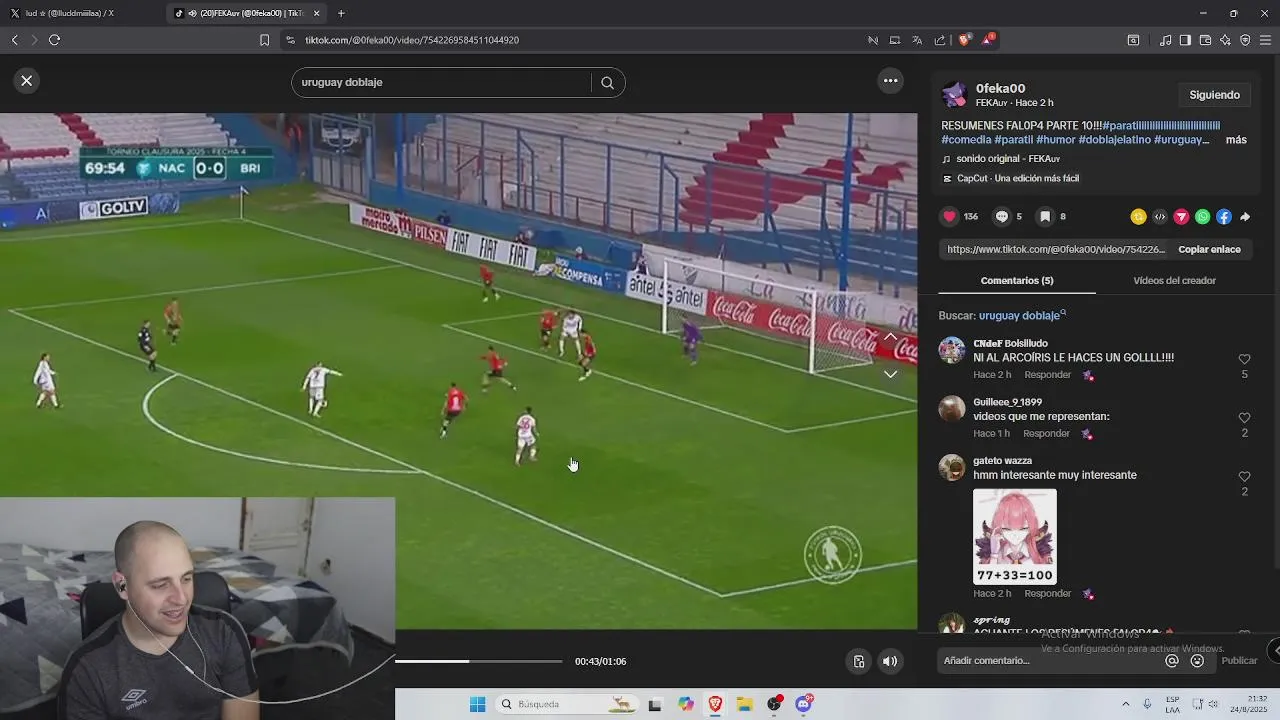Switch to the 'Comentarios (5)' tab
The height and width of the screenshot is (720, 1280).
(1017, 281)
